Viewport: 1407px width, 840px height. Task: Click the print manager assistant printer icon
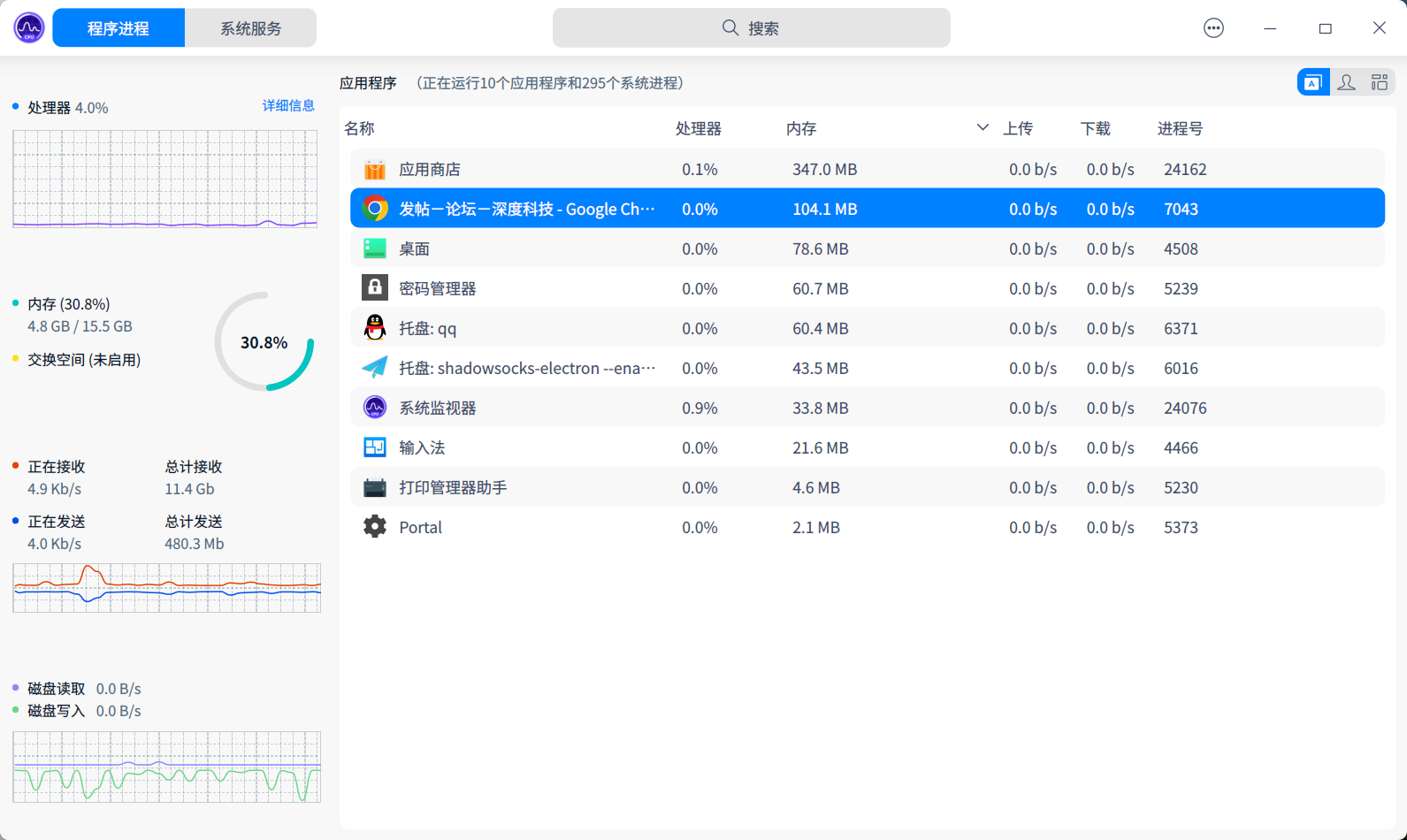pos(375,487)
